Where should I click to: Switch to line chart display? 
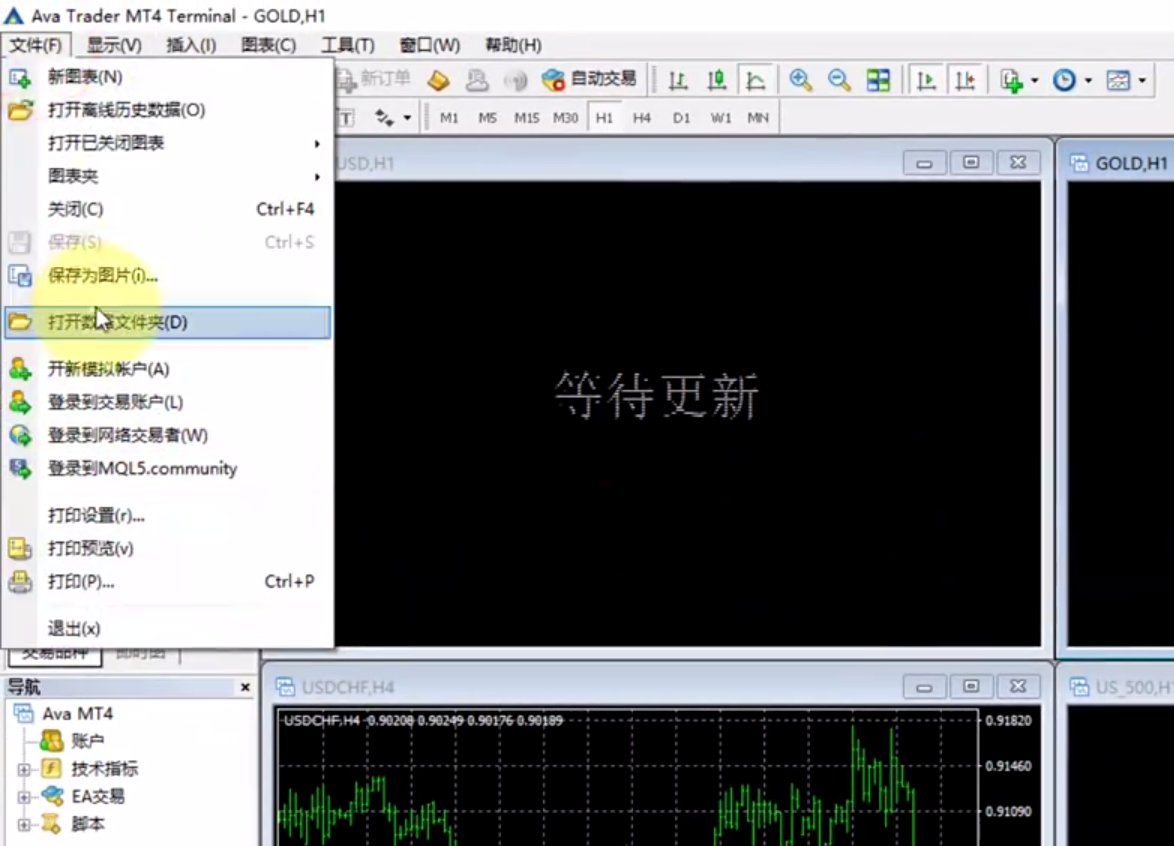coord(755,80)
